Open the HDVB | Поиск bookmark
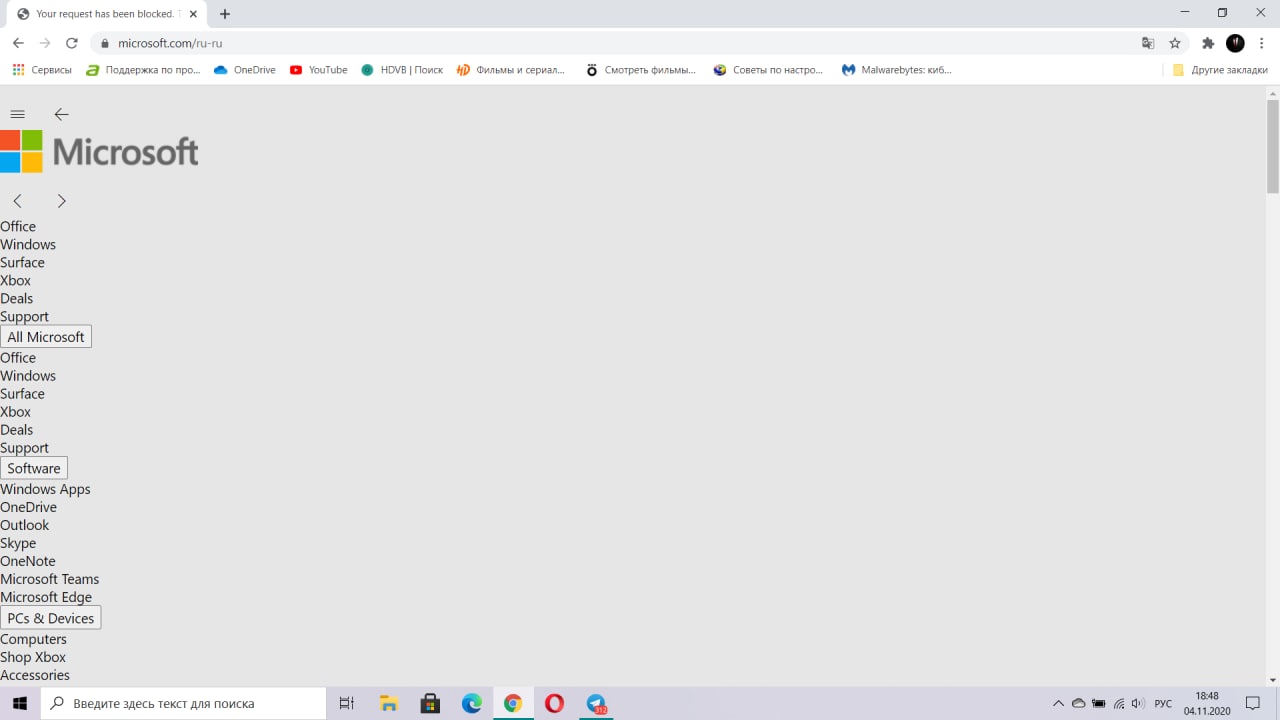The image size is (1280, 720). pyautogui.click(x=402, y=70)
